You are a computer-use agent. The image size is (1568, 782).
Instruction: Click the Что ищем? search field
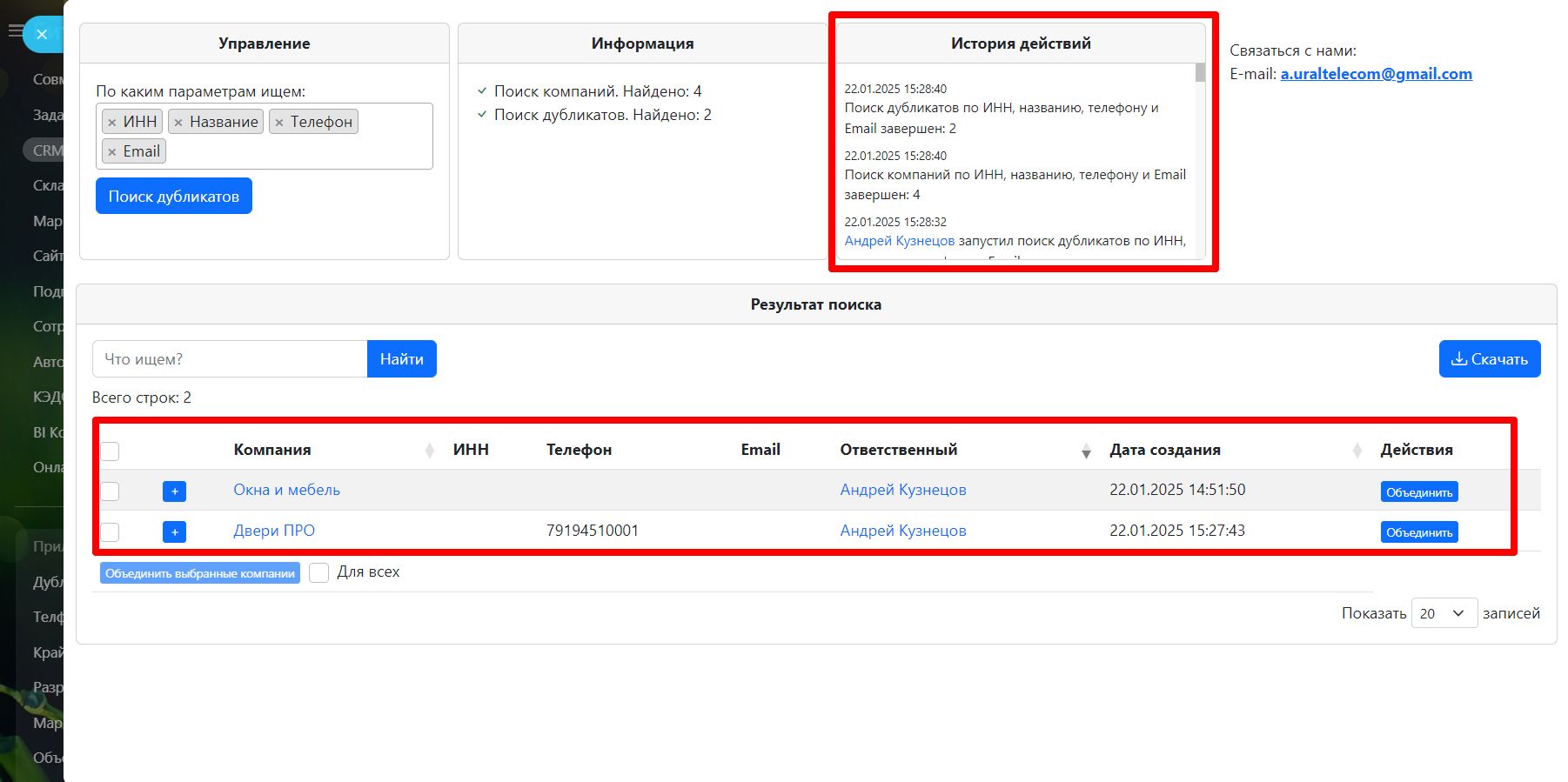230,359
